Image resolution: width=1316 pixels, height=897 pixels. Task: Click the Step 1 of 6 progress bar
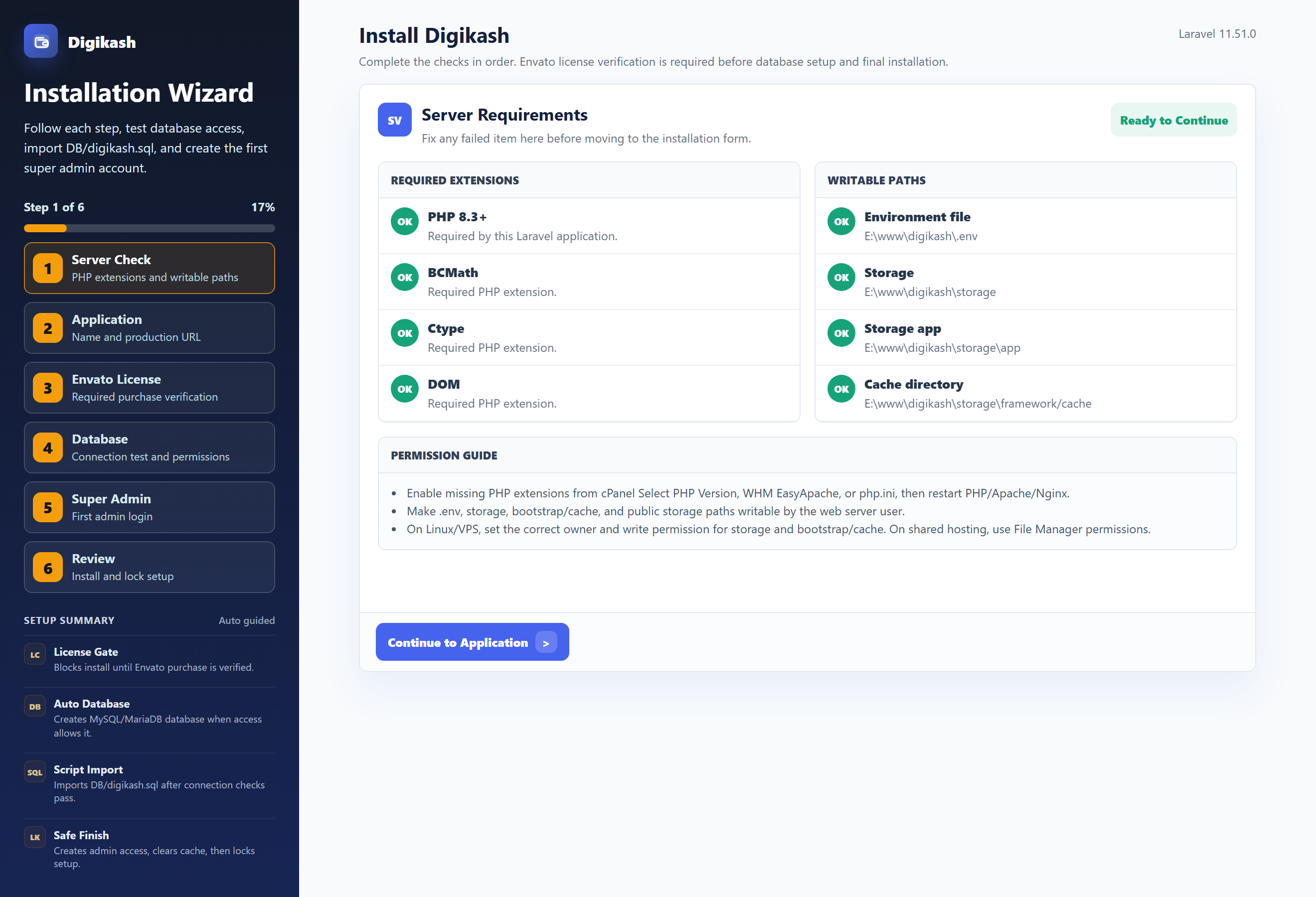150,229
